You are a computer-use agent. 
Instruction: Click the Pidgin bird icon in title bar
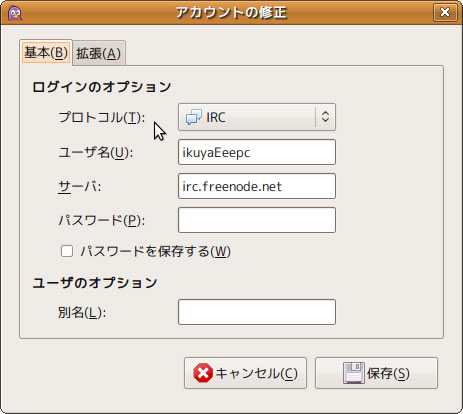[x=15, y=13]
